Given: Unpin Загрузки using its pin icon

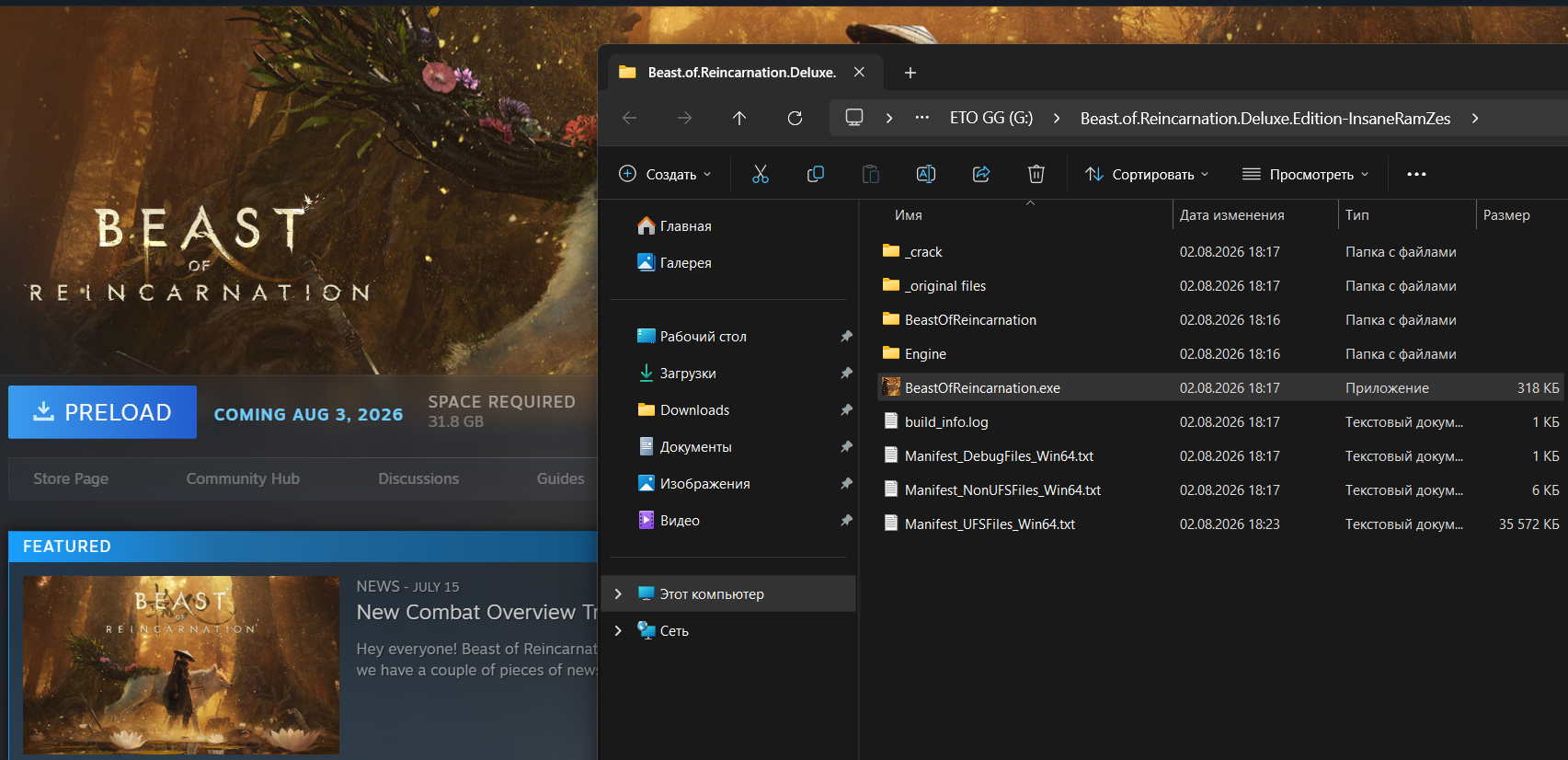Looking at the screenshot, I should click(x=846, y=374).
